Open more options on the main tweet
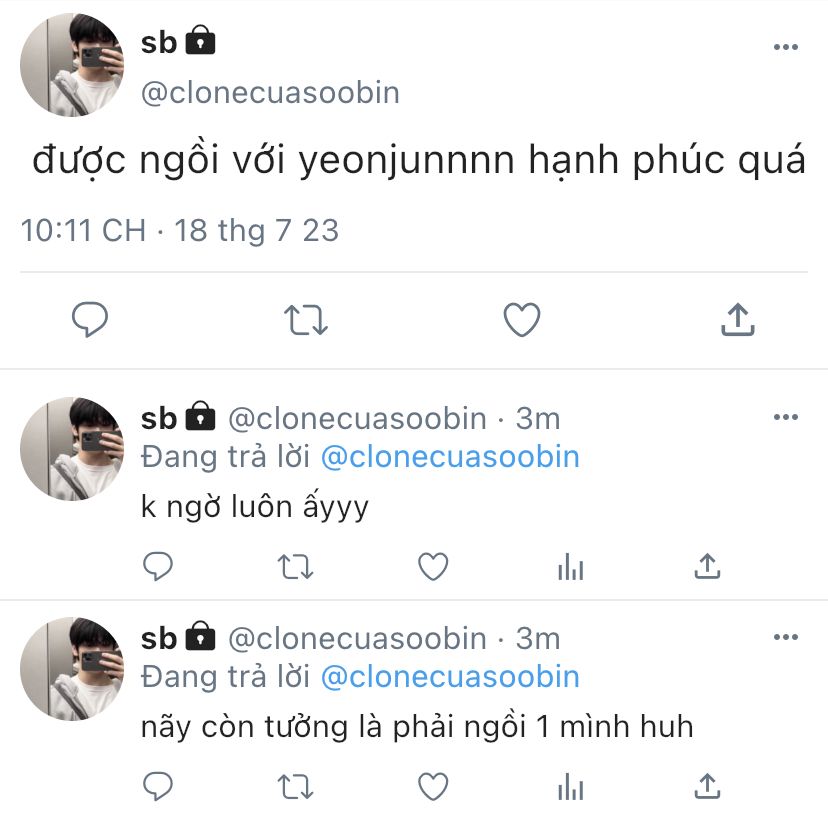 (785, 47)
